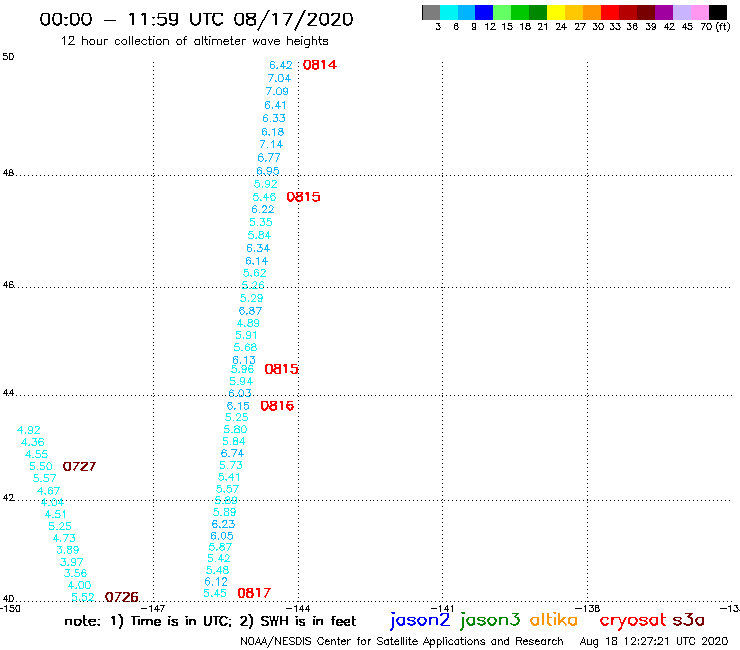The width and height of the screenshot is (740, 650).
Task: Click the 5.48 wave height value
Action: [218, 570]
